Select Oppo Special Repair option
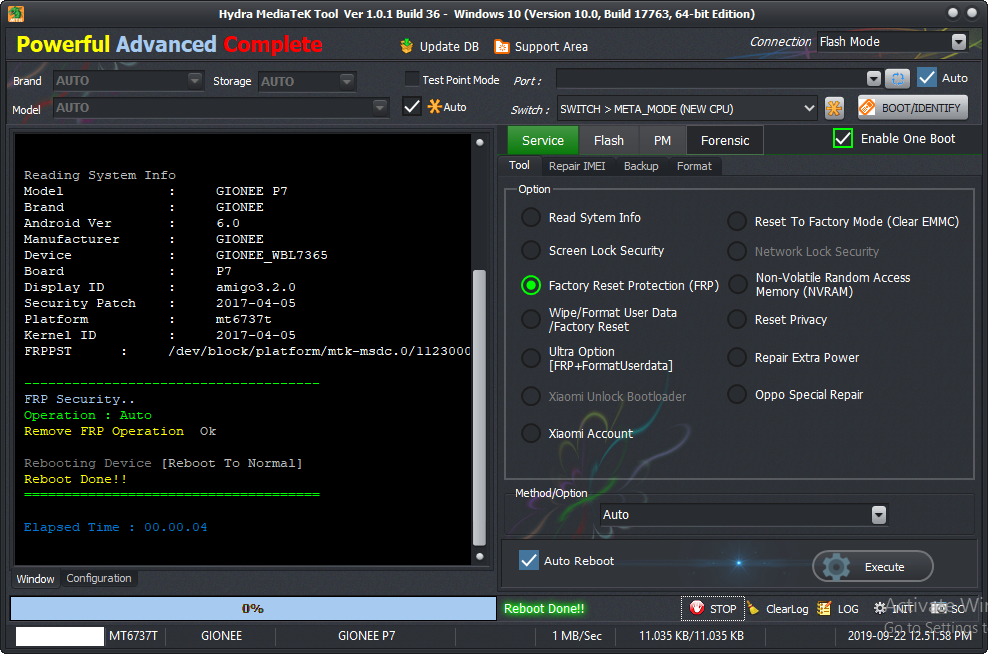This screenshot has width=988, height=654. tap(737, 394)
